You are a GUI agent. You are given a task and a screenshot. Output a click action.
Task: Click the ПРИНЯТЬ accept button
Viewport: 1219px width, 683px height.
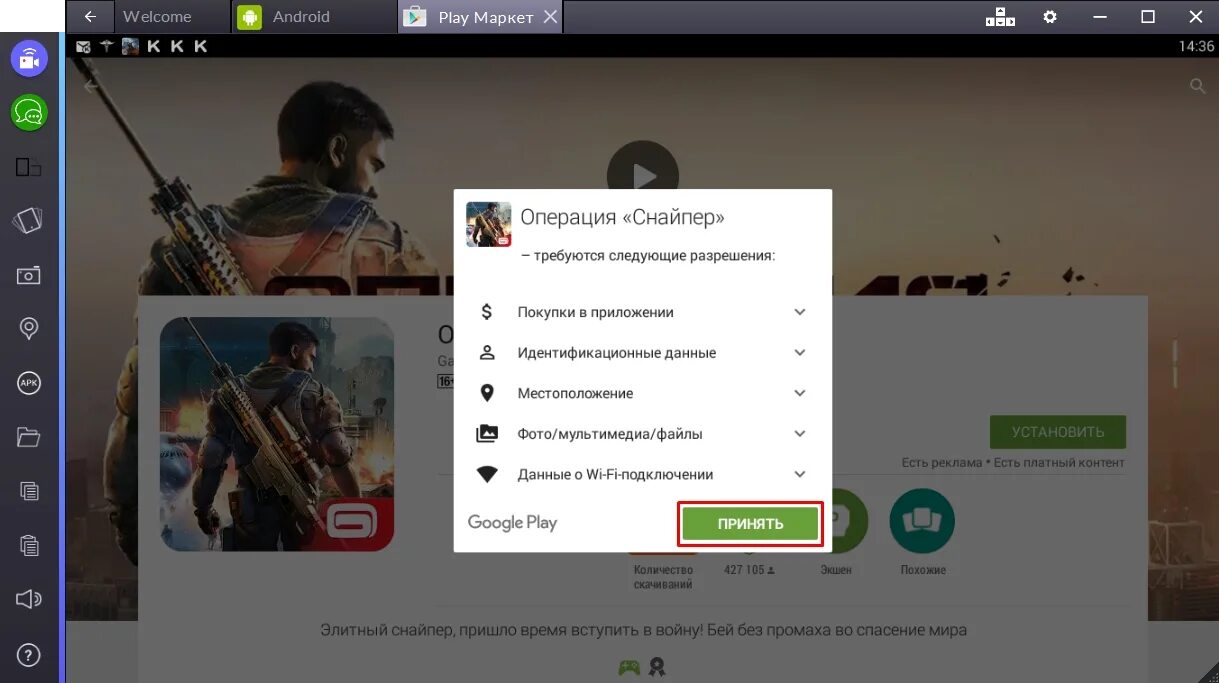[750, 524]
